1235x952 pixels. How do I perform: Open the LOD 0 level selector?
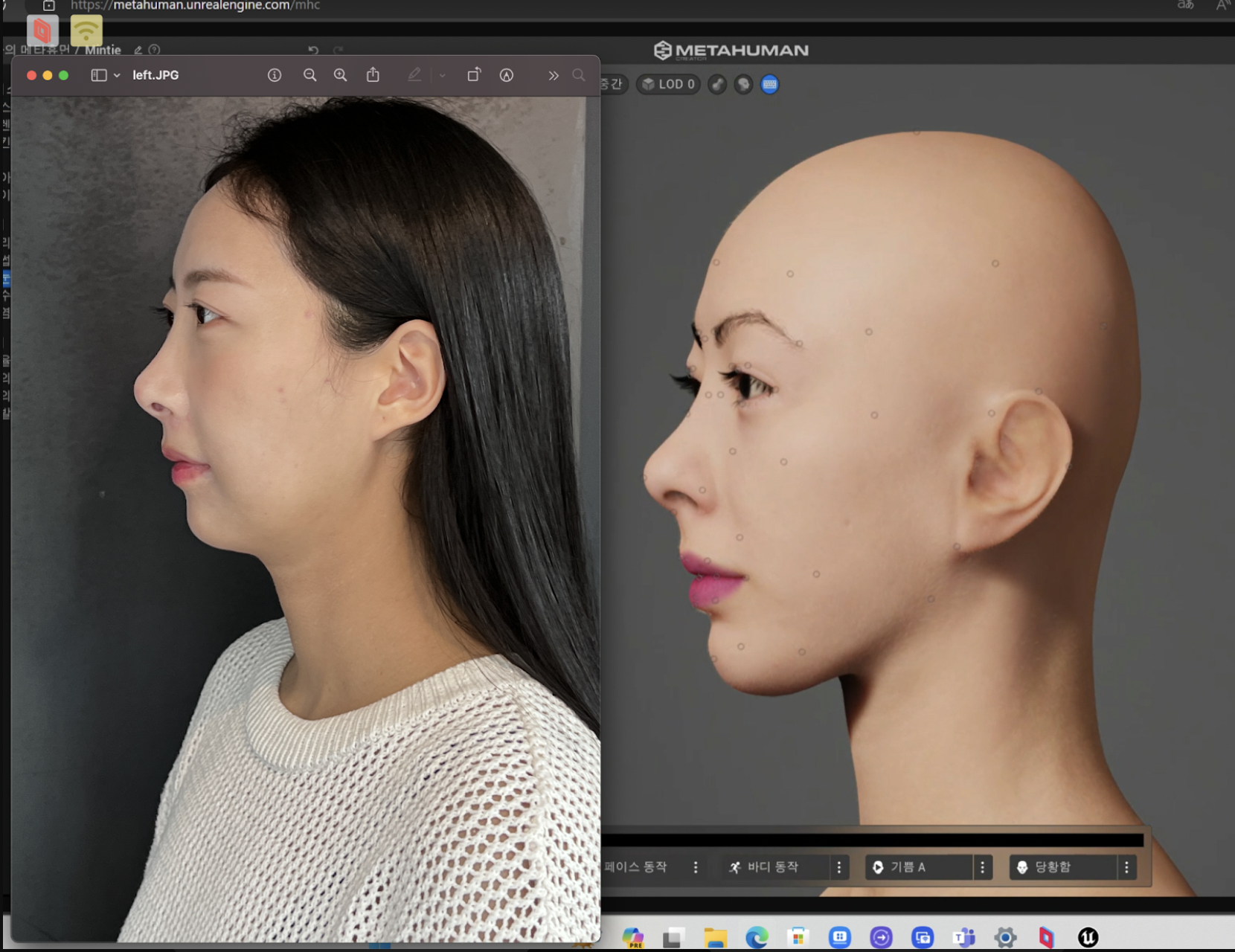[x=668, y=84]
